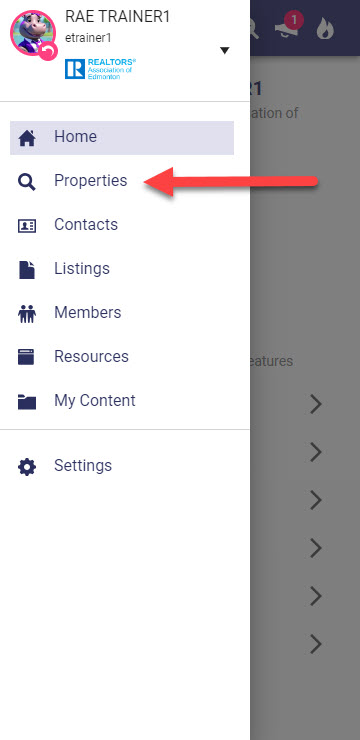This screenshot has height=740, width=360.
Task: Click the document icon beside Listings
Action: 27,270
